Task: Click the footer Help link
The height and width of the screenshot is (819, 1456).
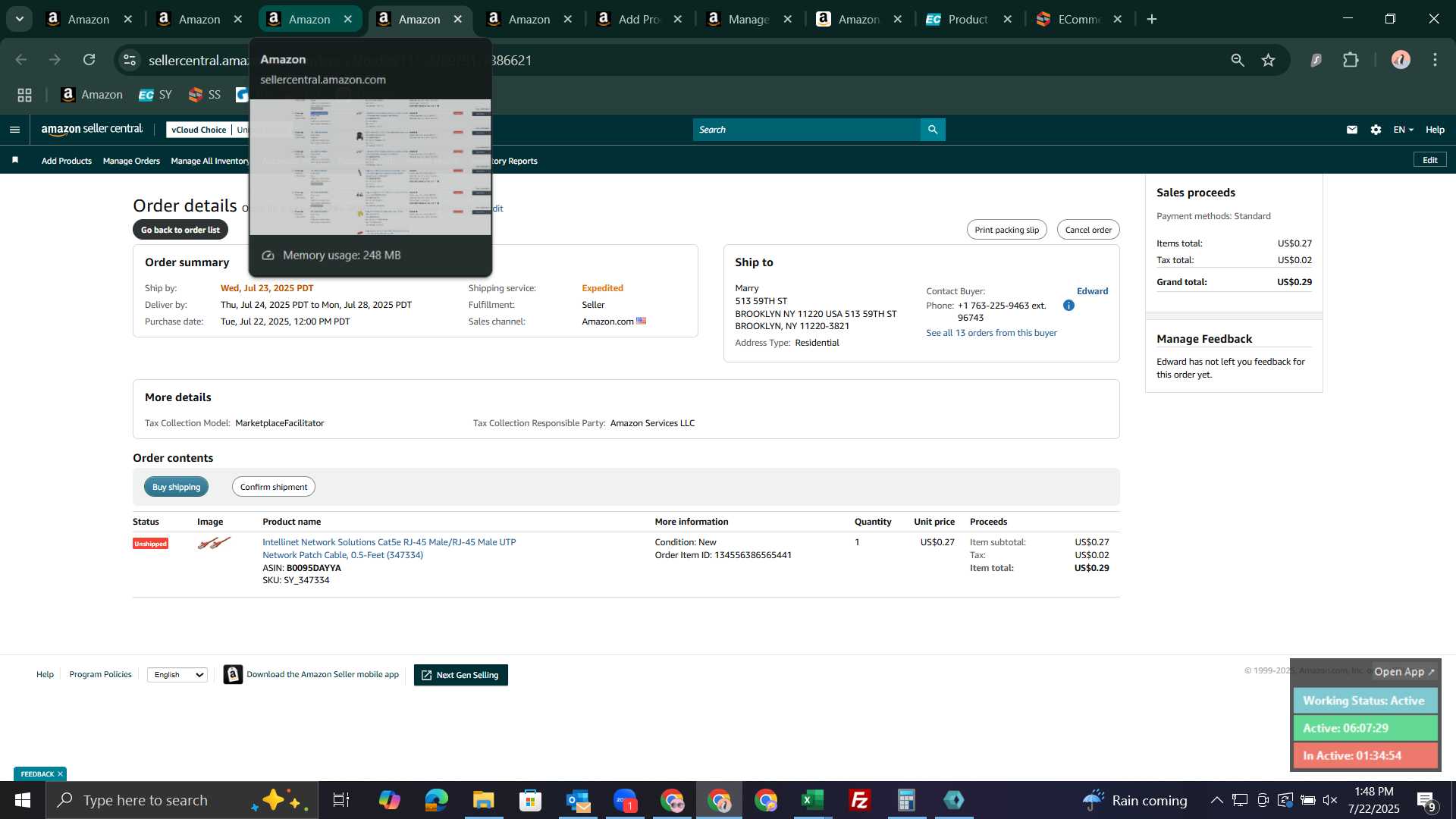Action: (45, 674)
